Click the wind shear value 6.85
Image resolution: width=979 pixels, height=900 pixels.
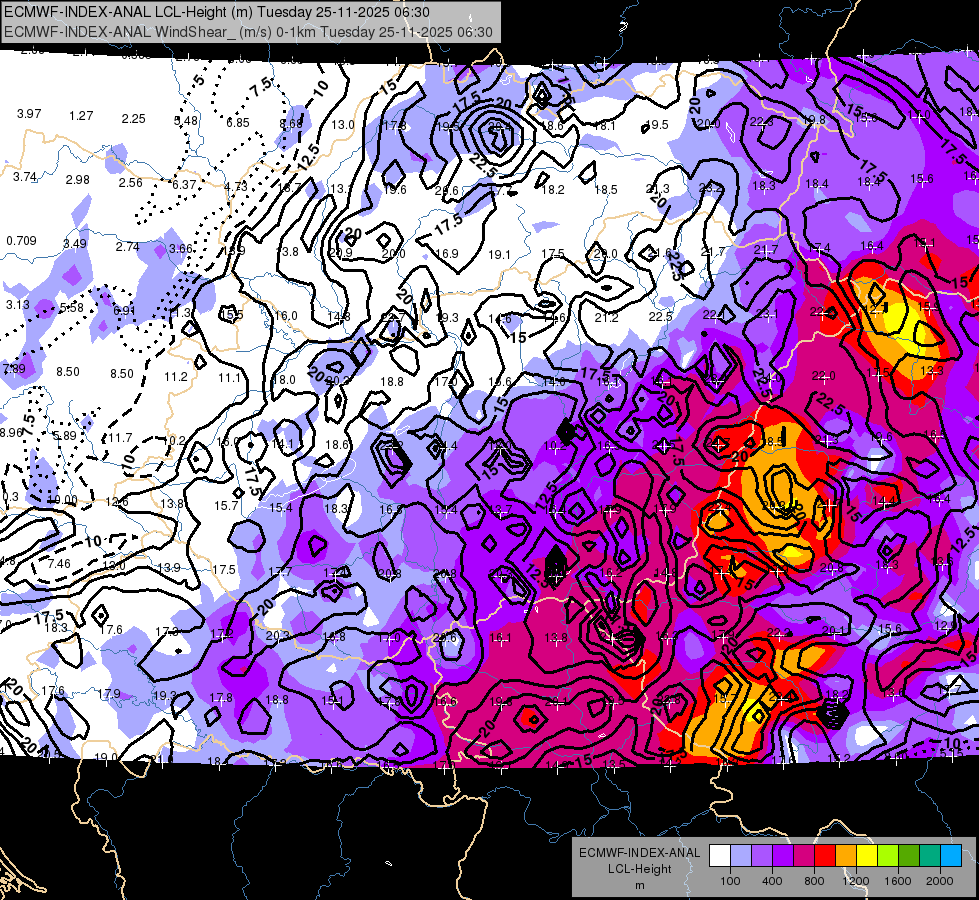(238, 123)
